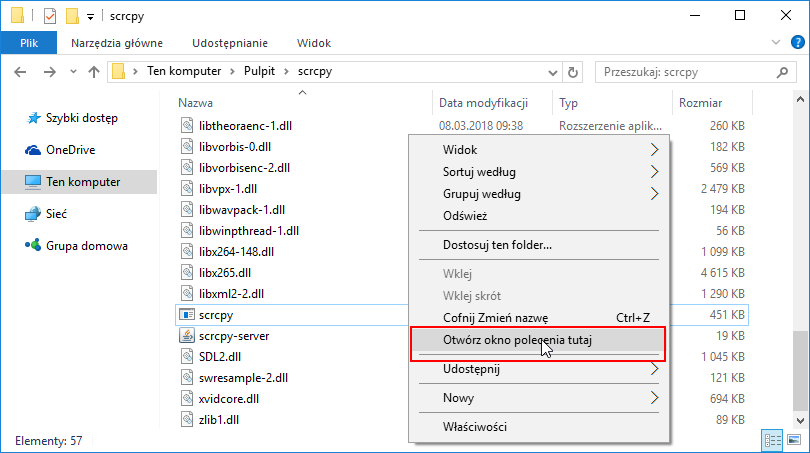This screenshot has width=810, height=453.
Task: Click the libwinpthread-1.dll file icon
Action: click(x=186, y=230)
